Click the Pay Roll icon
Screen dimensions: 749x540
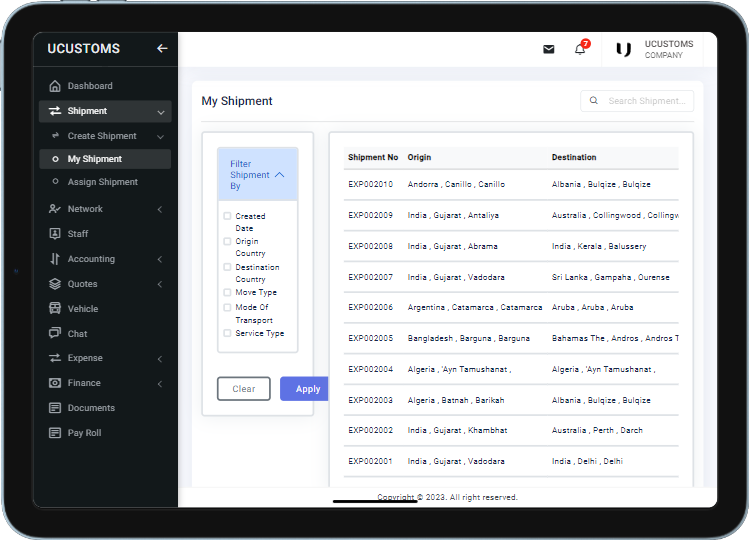tap(55, 433)
